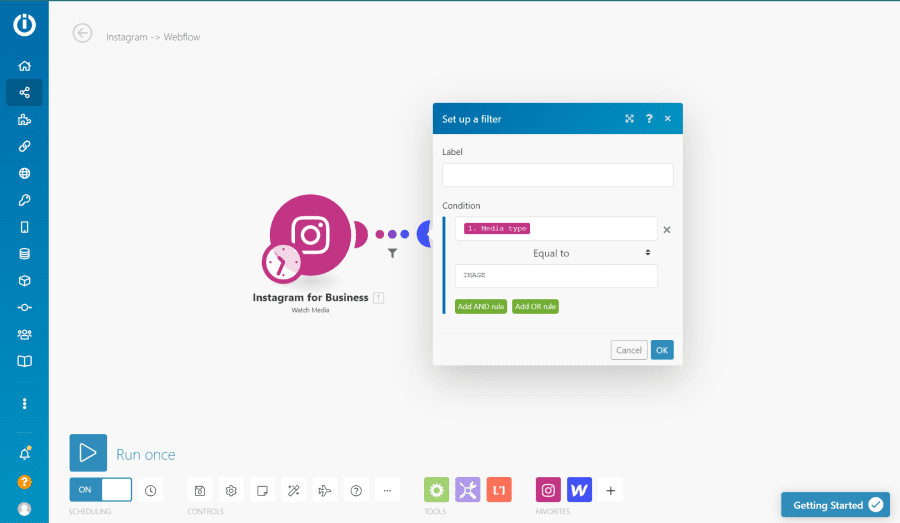900x523 pixels.
Task: Open the Notes icon in controls
Action: tap(262, 490)
